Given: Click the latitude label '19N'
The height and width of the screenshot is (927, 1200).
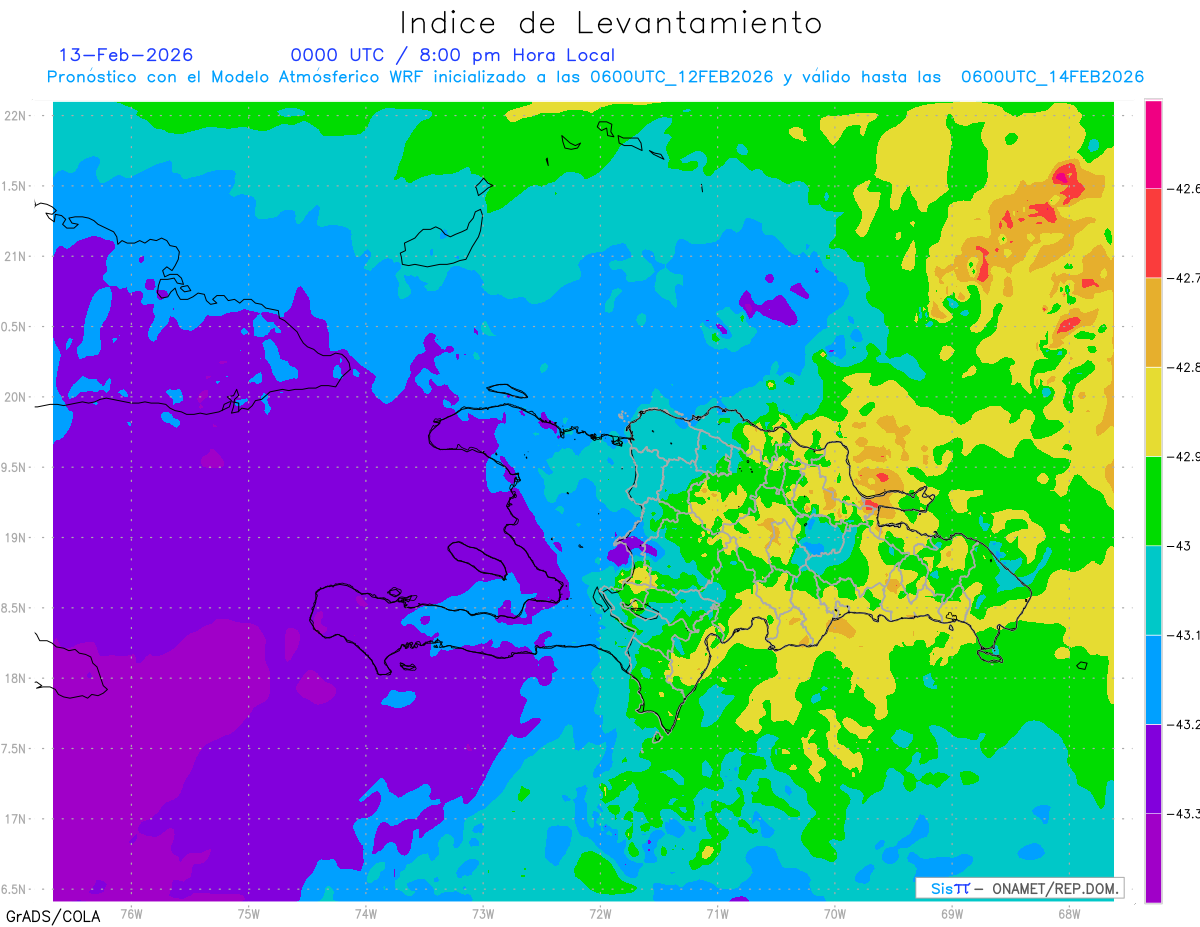Looking at the screenshot, I should click(16, 538).
